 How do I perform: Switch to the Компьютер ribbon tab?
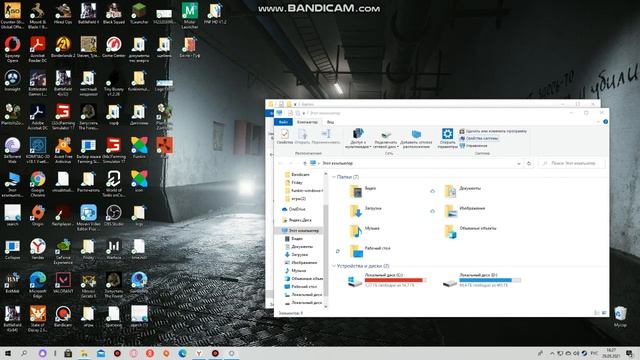[x=307, y=122]
